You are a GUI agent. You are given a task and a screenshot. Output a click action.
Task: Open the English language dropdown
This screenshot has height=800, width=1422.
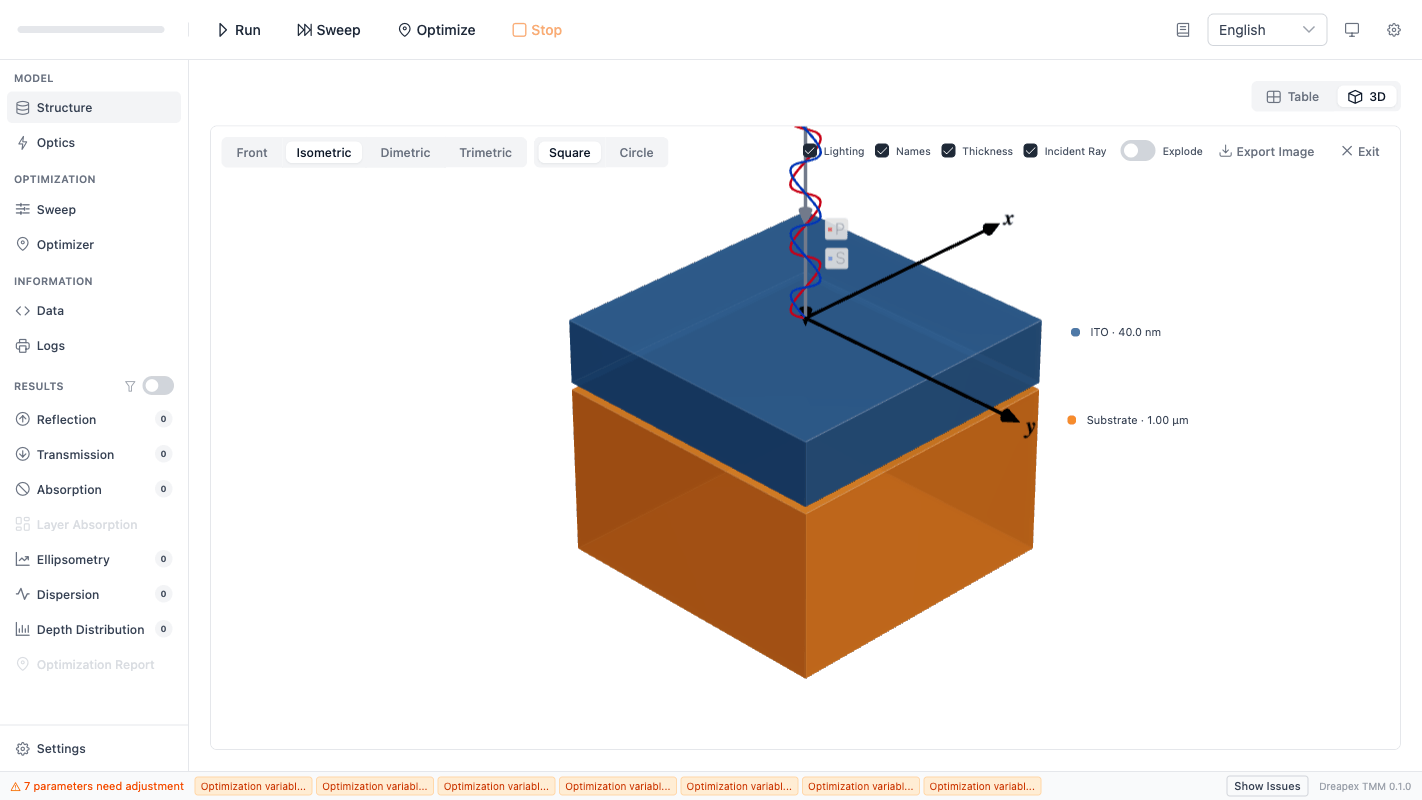[1266, 29]
